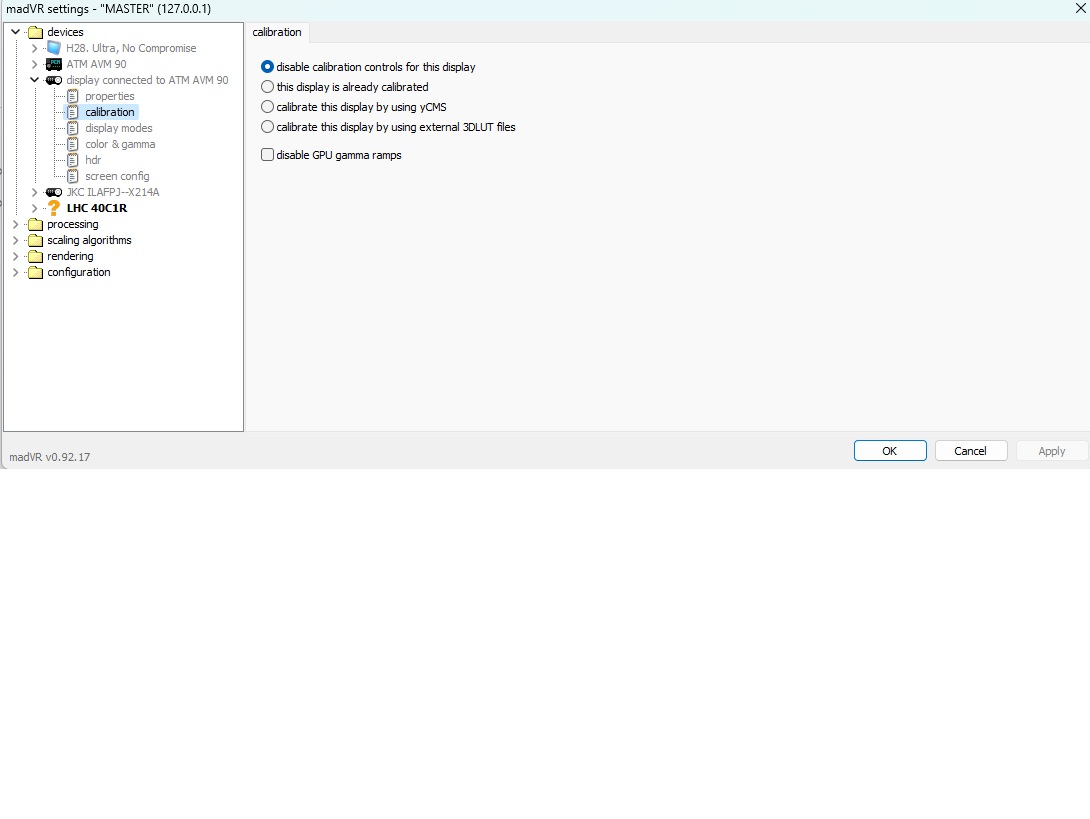The image size is (1090, 819).
Task: Close the madVR settings window
Action: pos(1081,8)
